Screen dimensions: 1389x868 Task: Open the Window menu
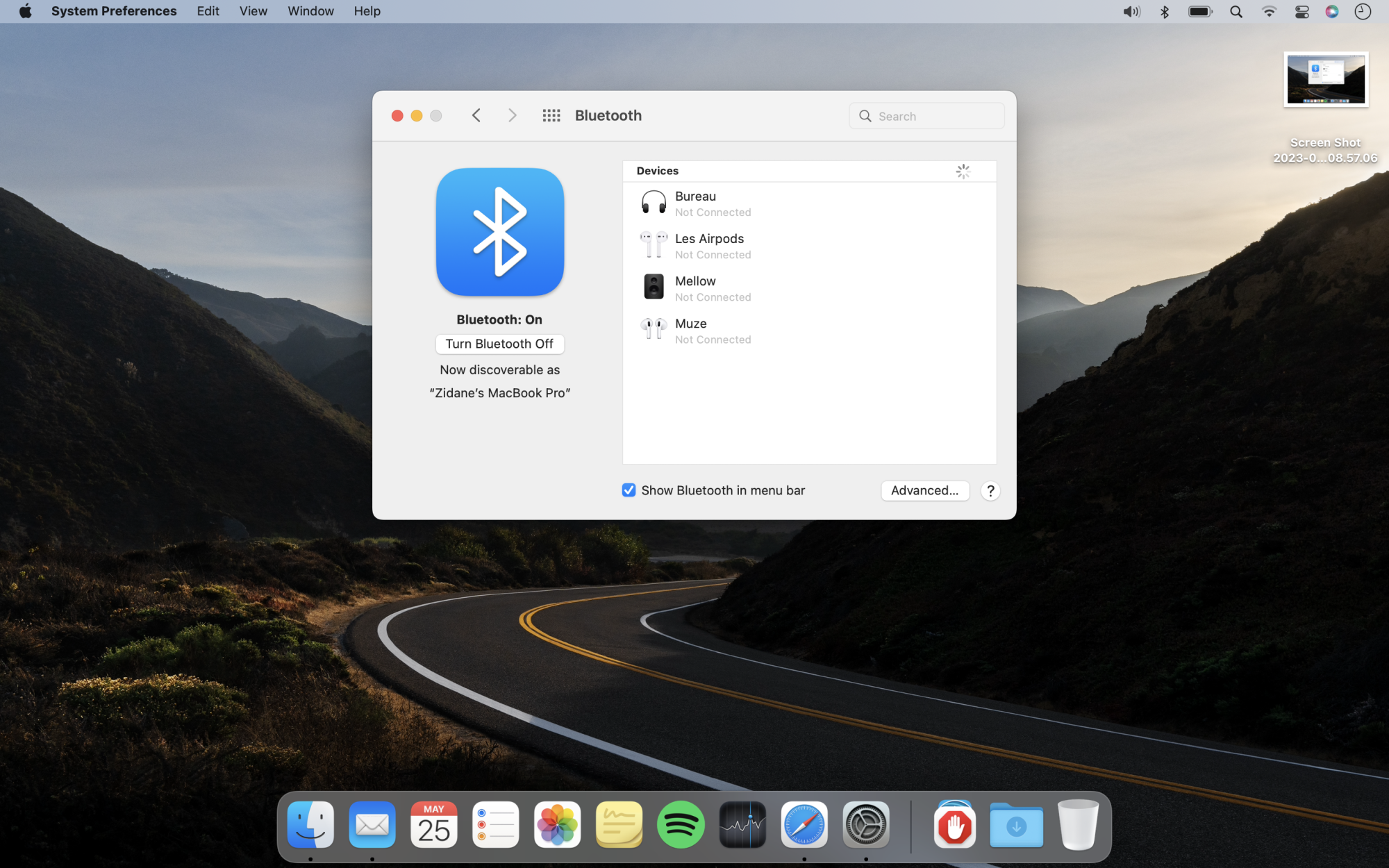tap(310, 11)
